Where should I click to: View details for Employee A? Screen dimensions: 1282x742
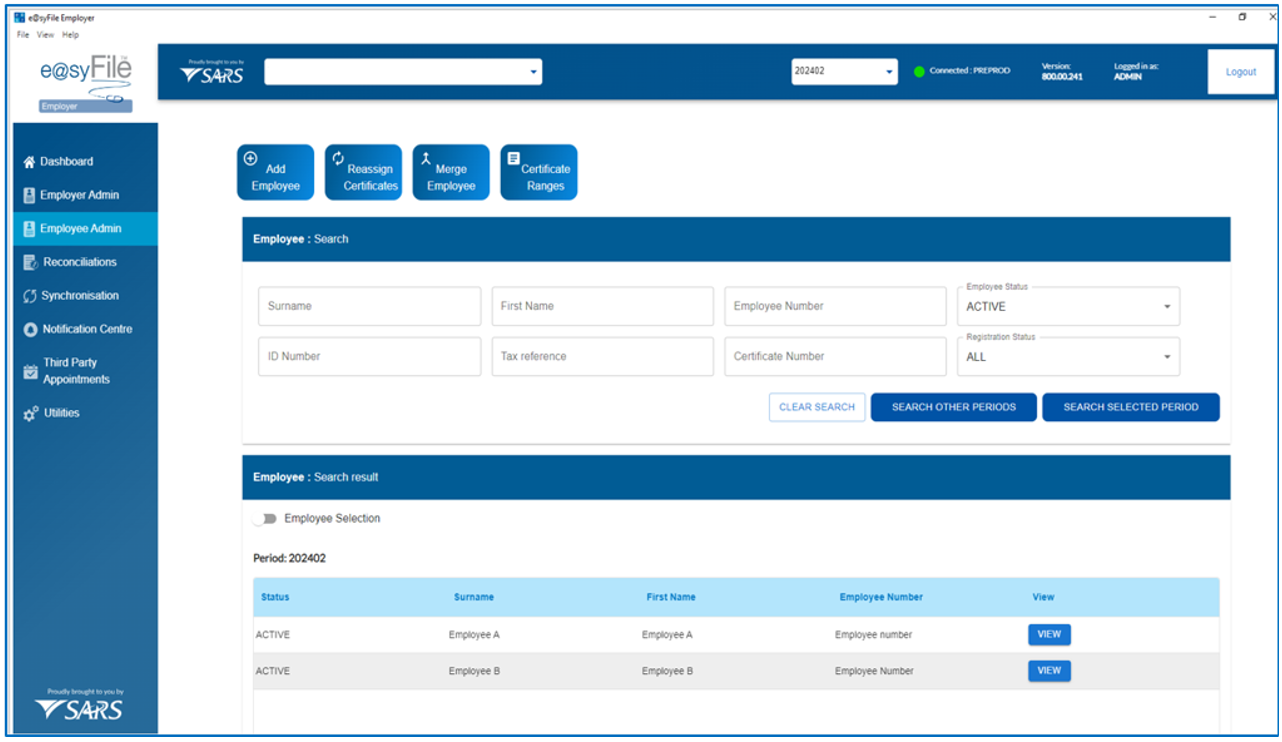pyautogui.click(x=1049, y=634)
